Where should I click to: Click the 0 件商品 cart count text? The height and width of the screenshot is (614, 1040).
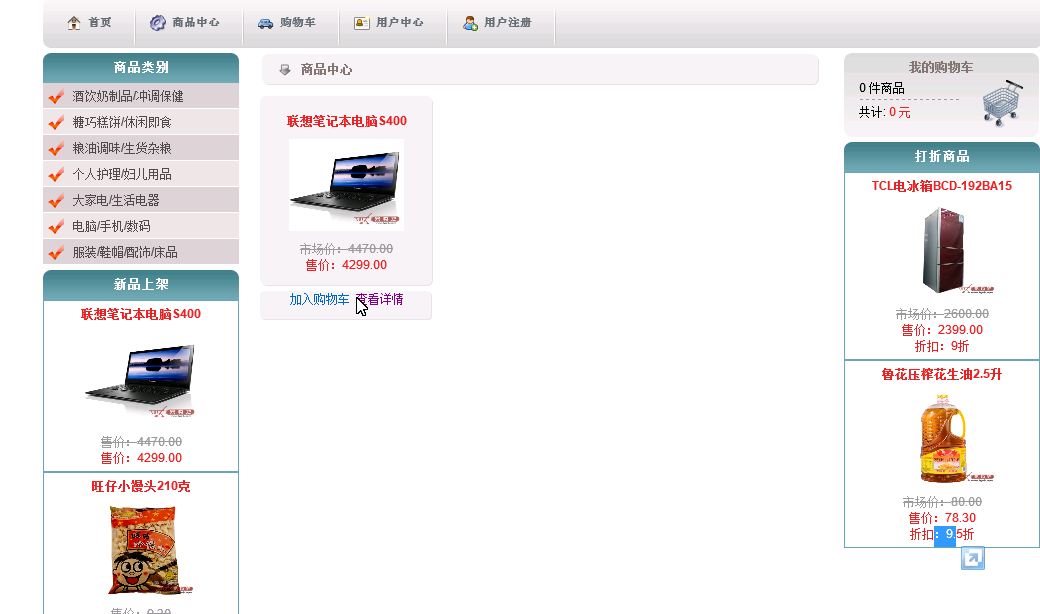(x=881, y=88)
